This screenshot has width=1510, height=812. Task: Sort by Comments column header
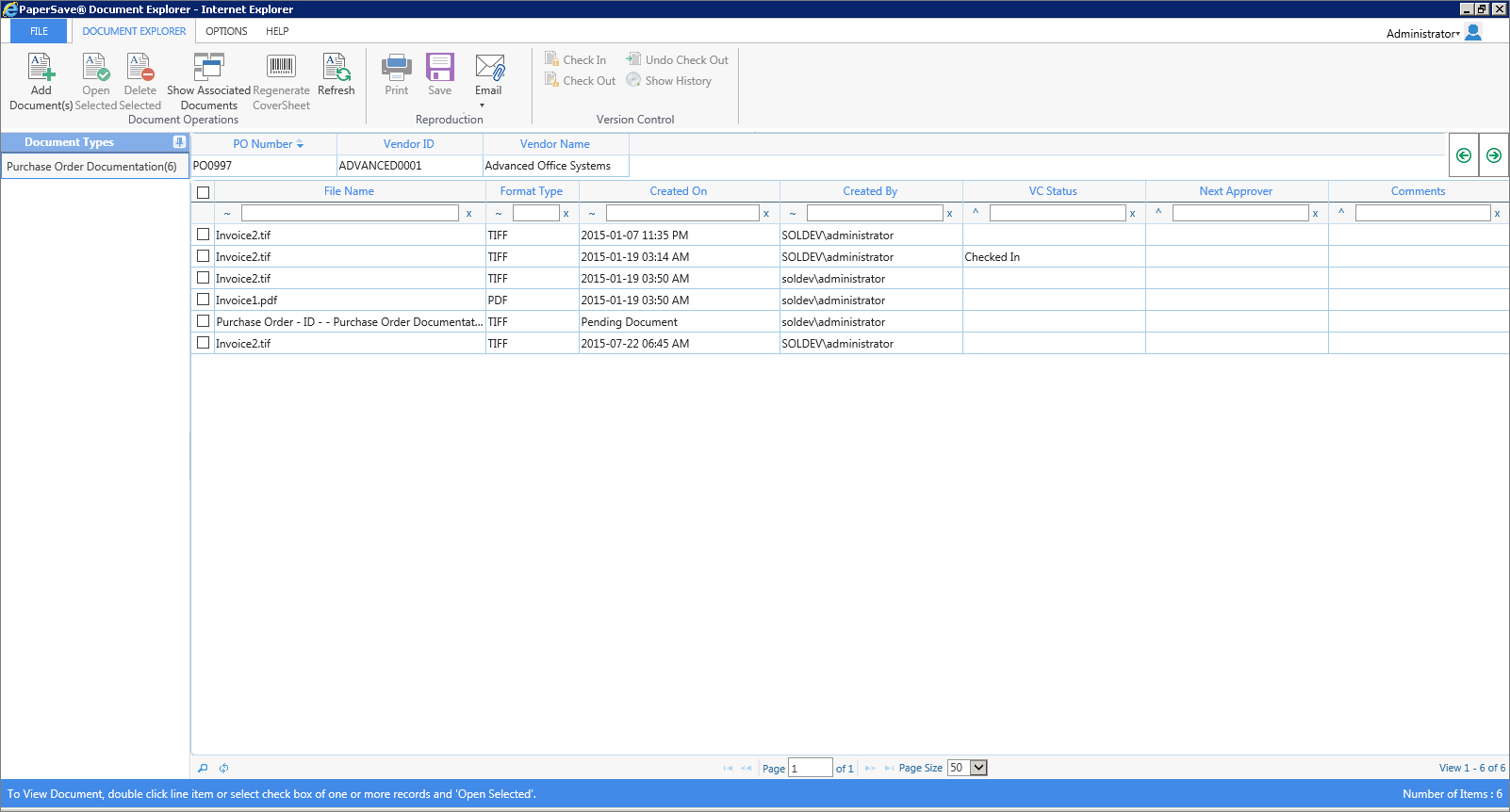click(1418, 191)
